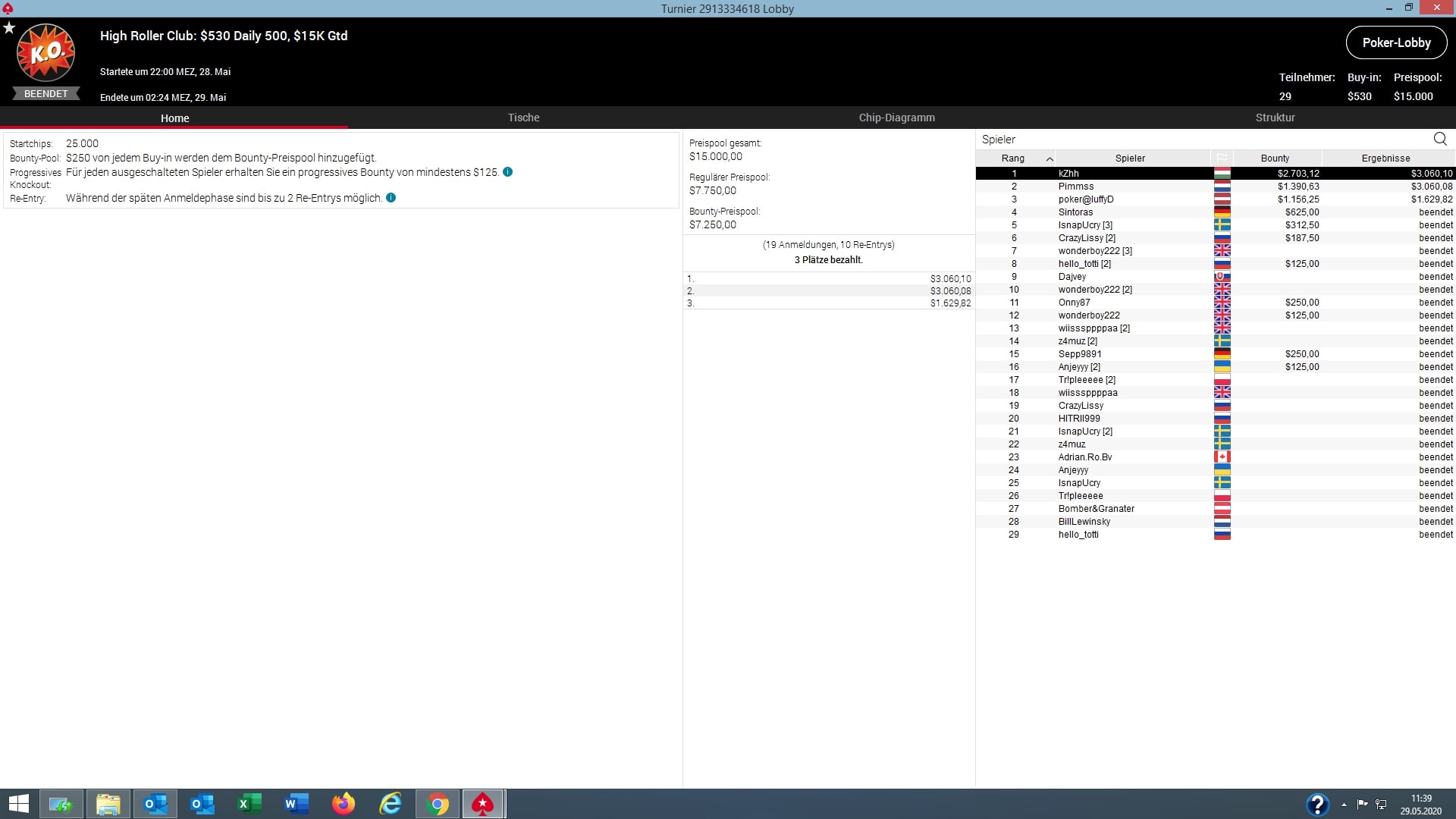Click the K.O. tournament badge icon
1456x819 pixels.
click(x=45, y=53)
